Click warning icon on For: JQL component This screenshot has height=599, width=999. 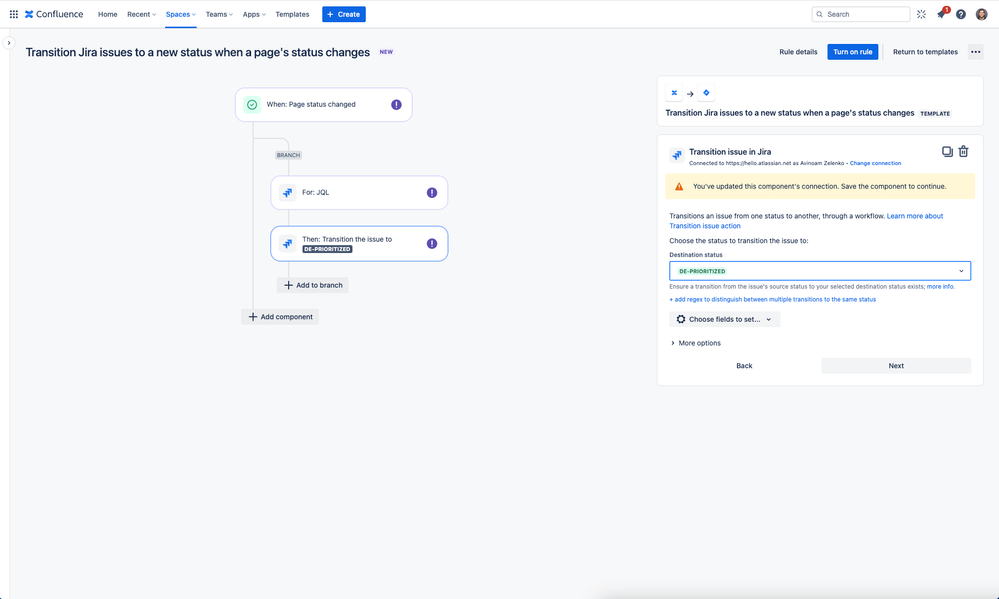(x=432, y=192)
